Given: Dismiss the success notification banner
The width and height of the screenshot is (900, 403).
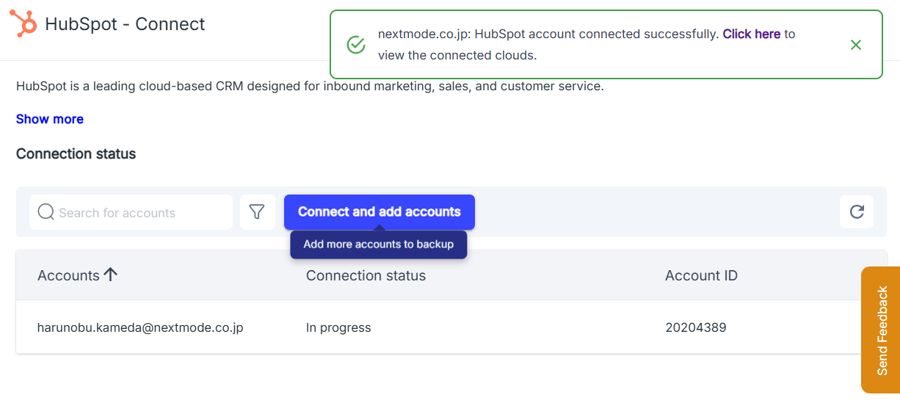Looking at the screenshot, I should coord(855,45).
